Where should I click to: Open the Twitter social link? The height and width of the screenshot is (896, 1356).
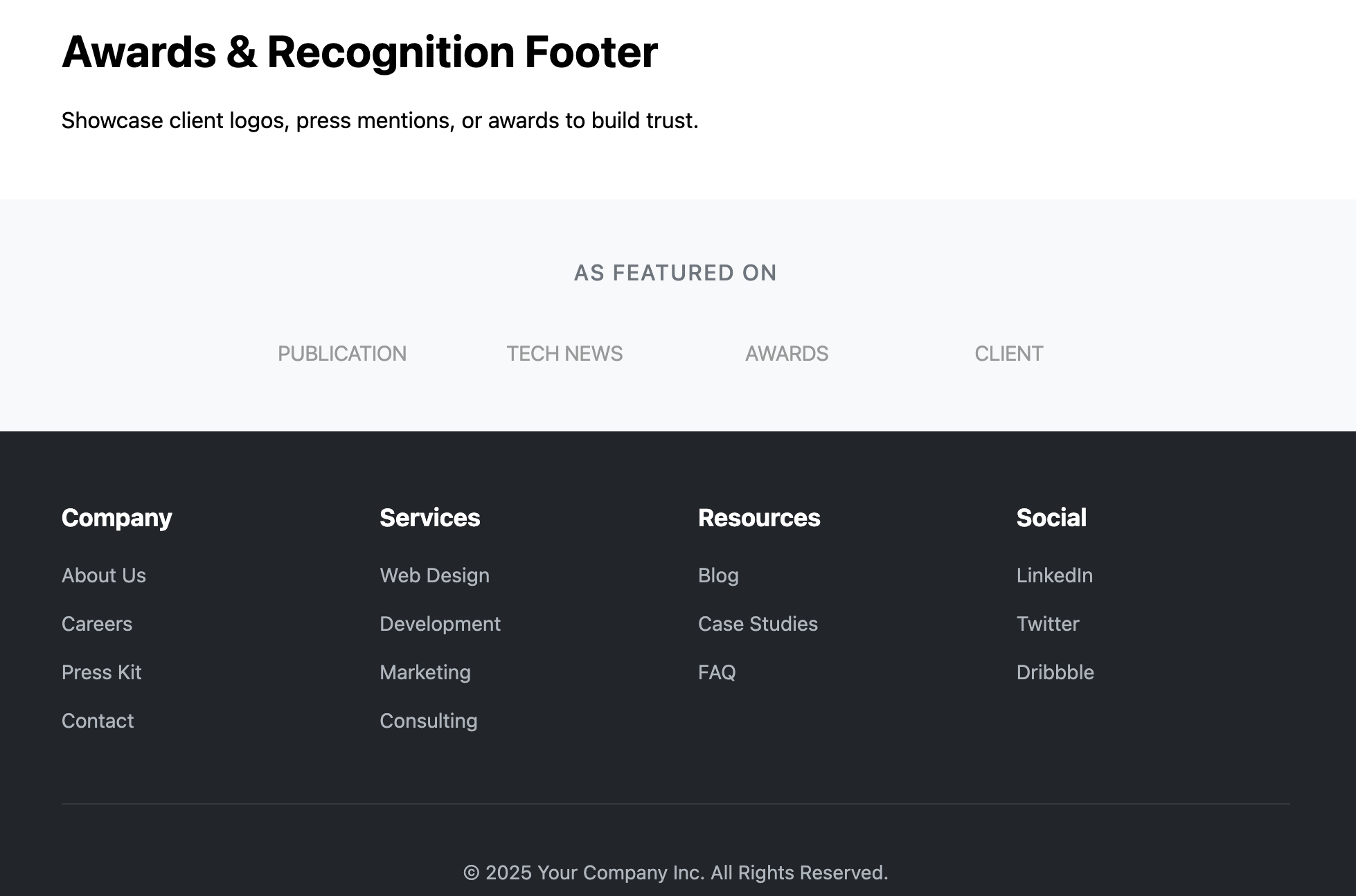coord(1048,624)
